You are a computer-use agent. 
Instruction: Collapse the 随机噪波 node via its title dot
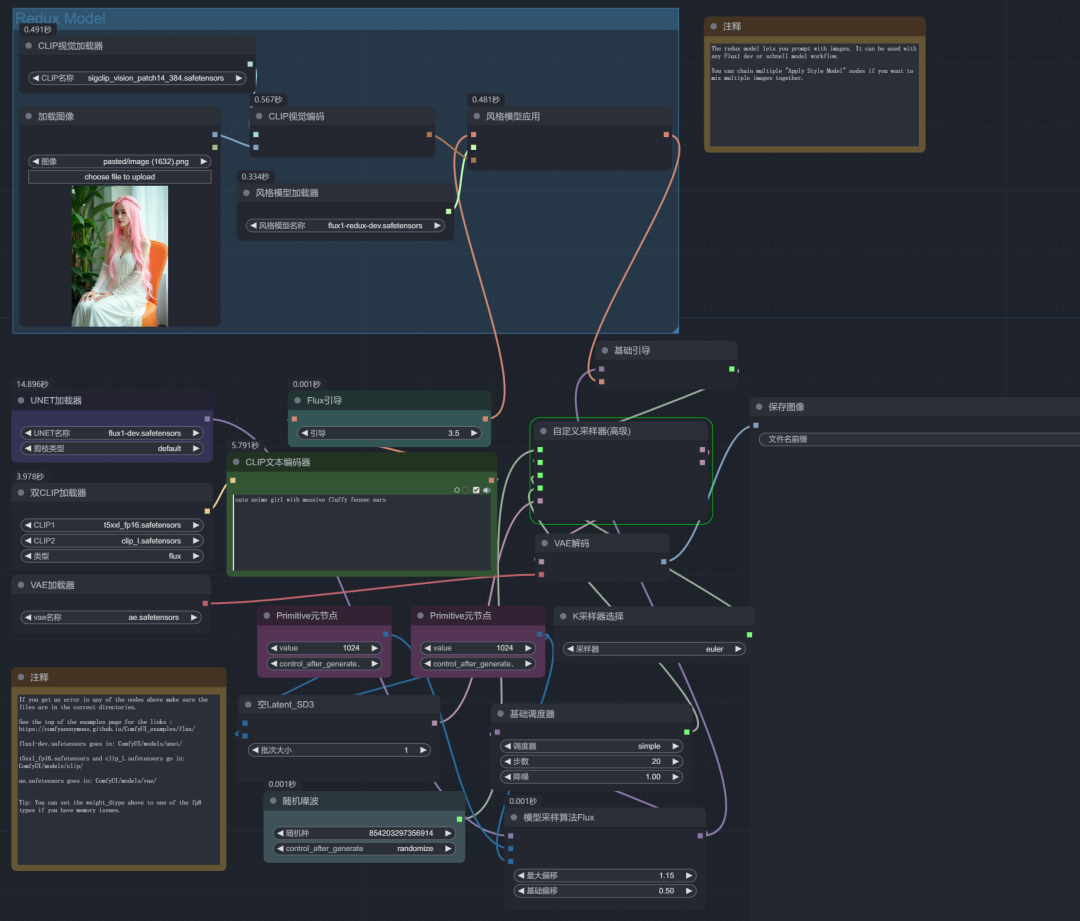click(x=273, y=801)
